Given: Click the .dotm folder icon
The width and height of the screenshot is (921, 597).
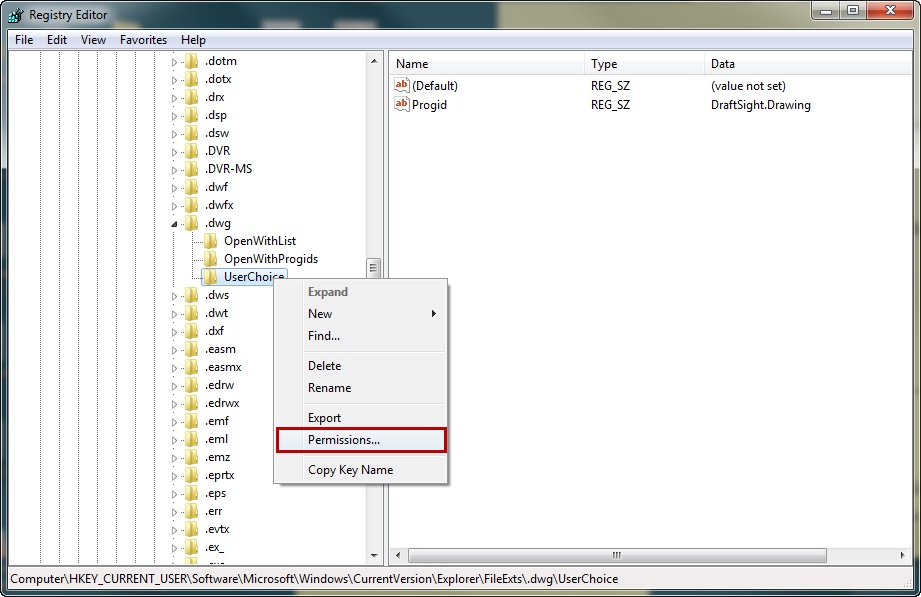Looking at the screenshot, I should [x=191, y=61].
